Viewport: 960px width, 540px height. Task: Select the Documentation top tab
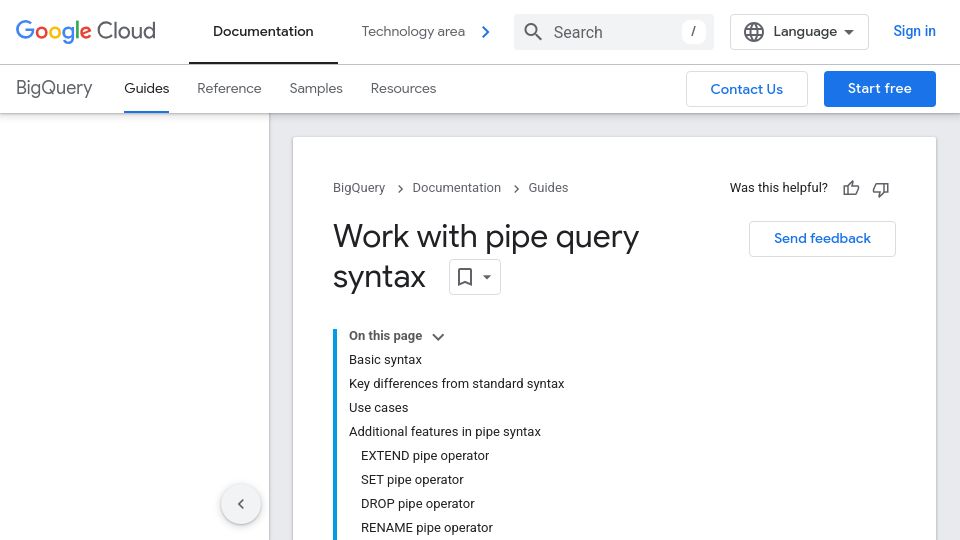pyautogui.click(x=263, y=31)
